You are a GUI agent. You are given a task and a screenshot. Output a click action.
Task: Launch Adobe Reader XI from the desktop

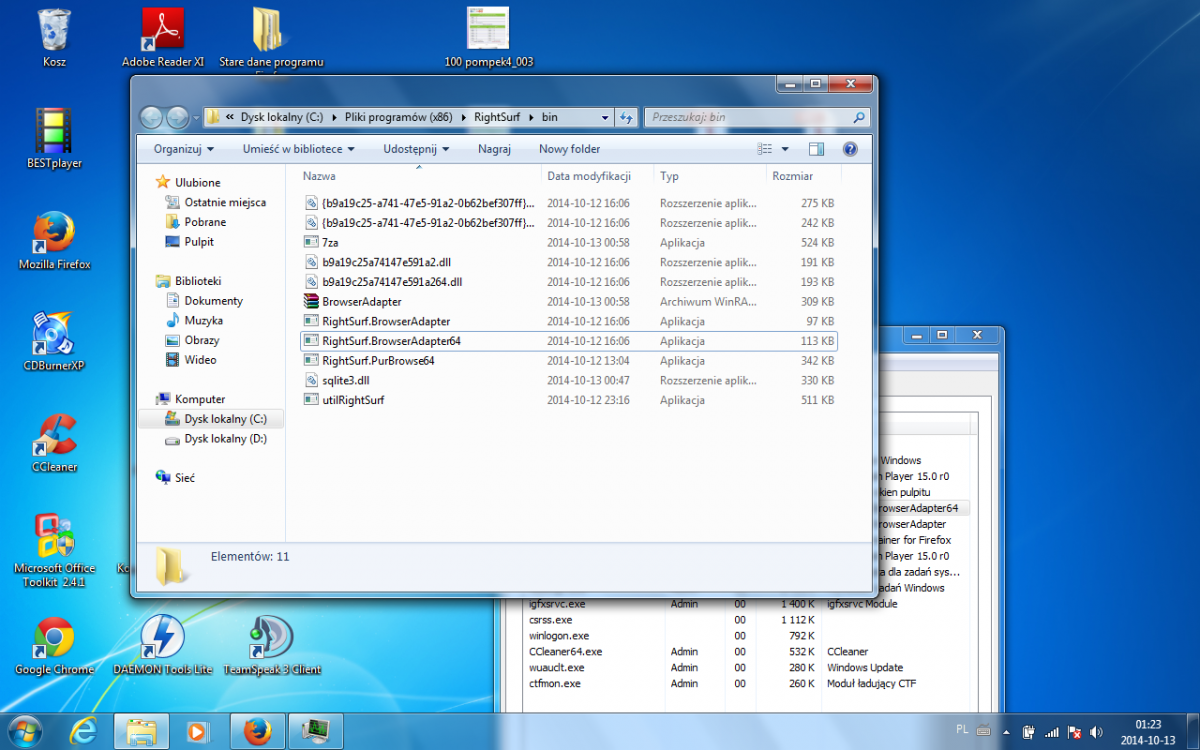[x=162, y=38]
